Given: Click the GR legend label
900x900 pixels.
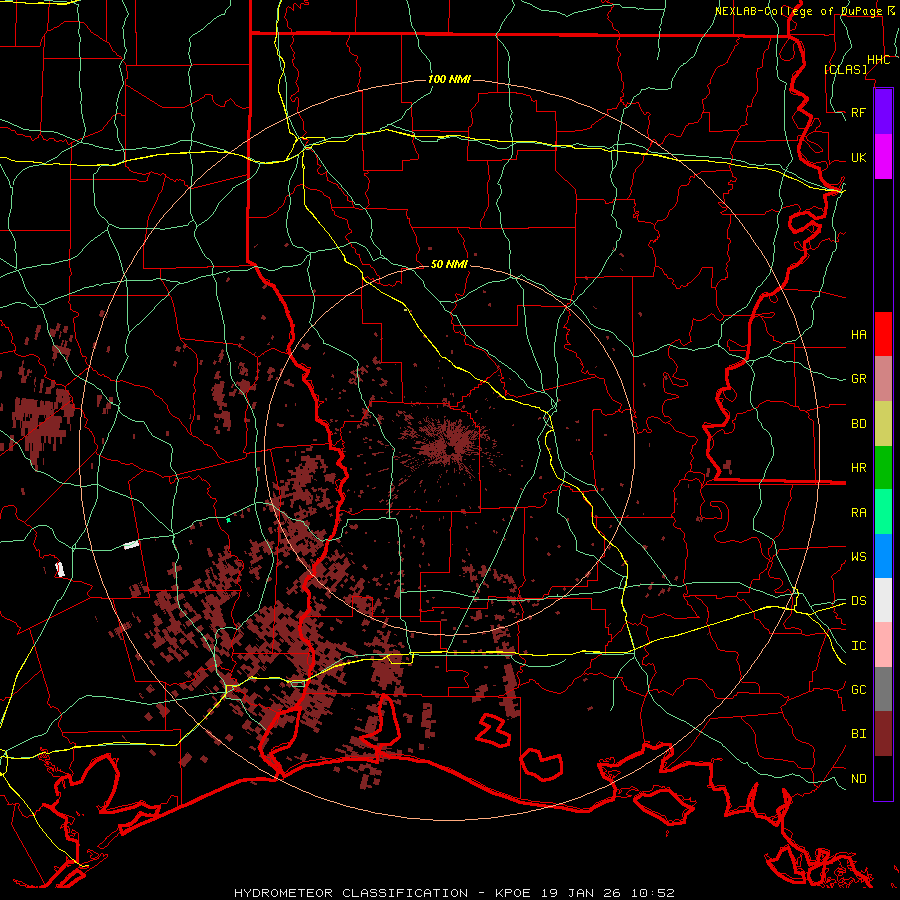Looking at the screenshot, I should tap(859, 379).
